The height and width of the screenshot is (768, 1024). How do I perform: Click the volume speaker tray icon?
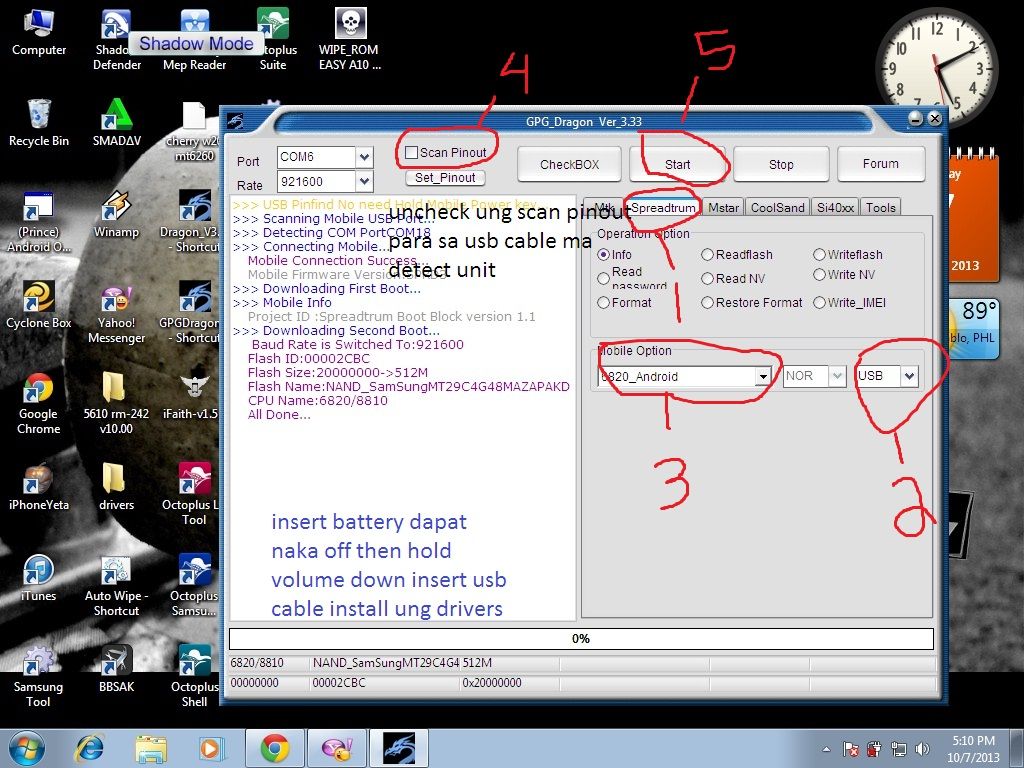coord(922,748)
